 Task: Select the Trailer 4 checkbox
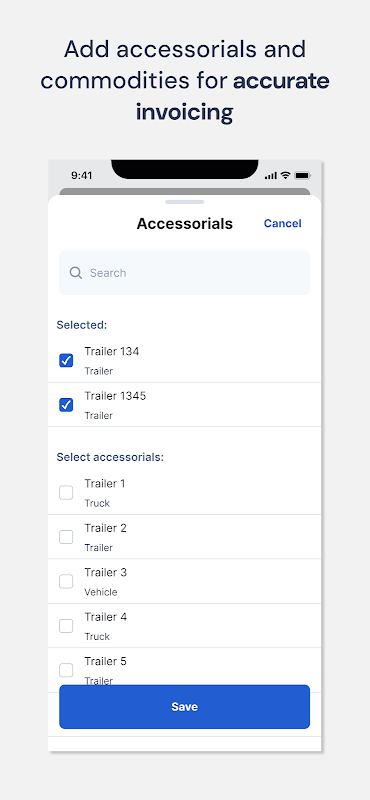point(66,626)
